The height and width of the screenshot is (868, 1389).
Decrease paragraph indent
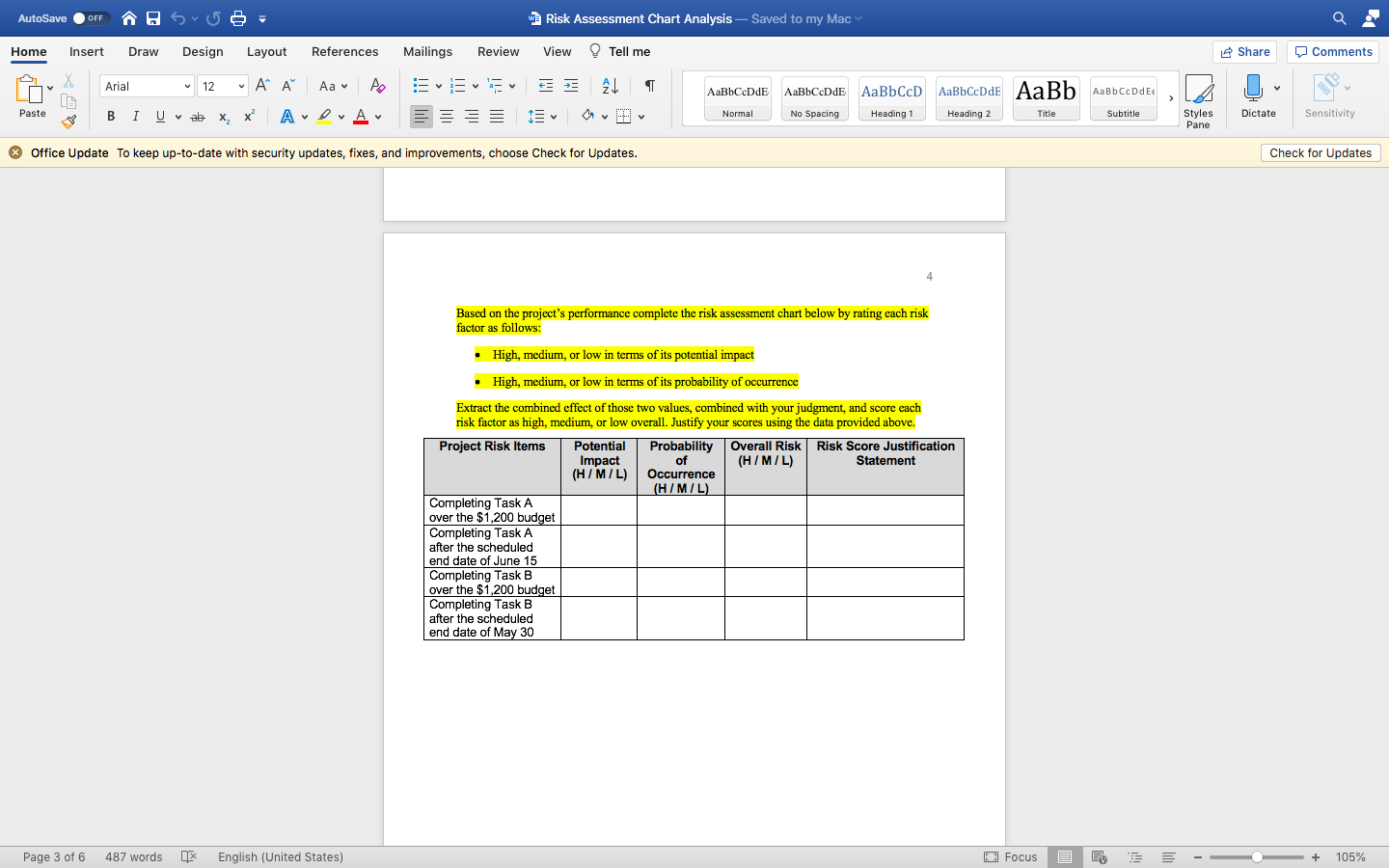pyautogui.click(x=546, y=86)
